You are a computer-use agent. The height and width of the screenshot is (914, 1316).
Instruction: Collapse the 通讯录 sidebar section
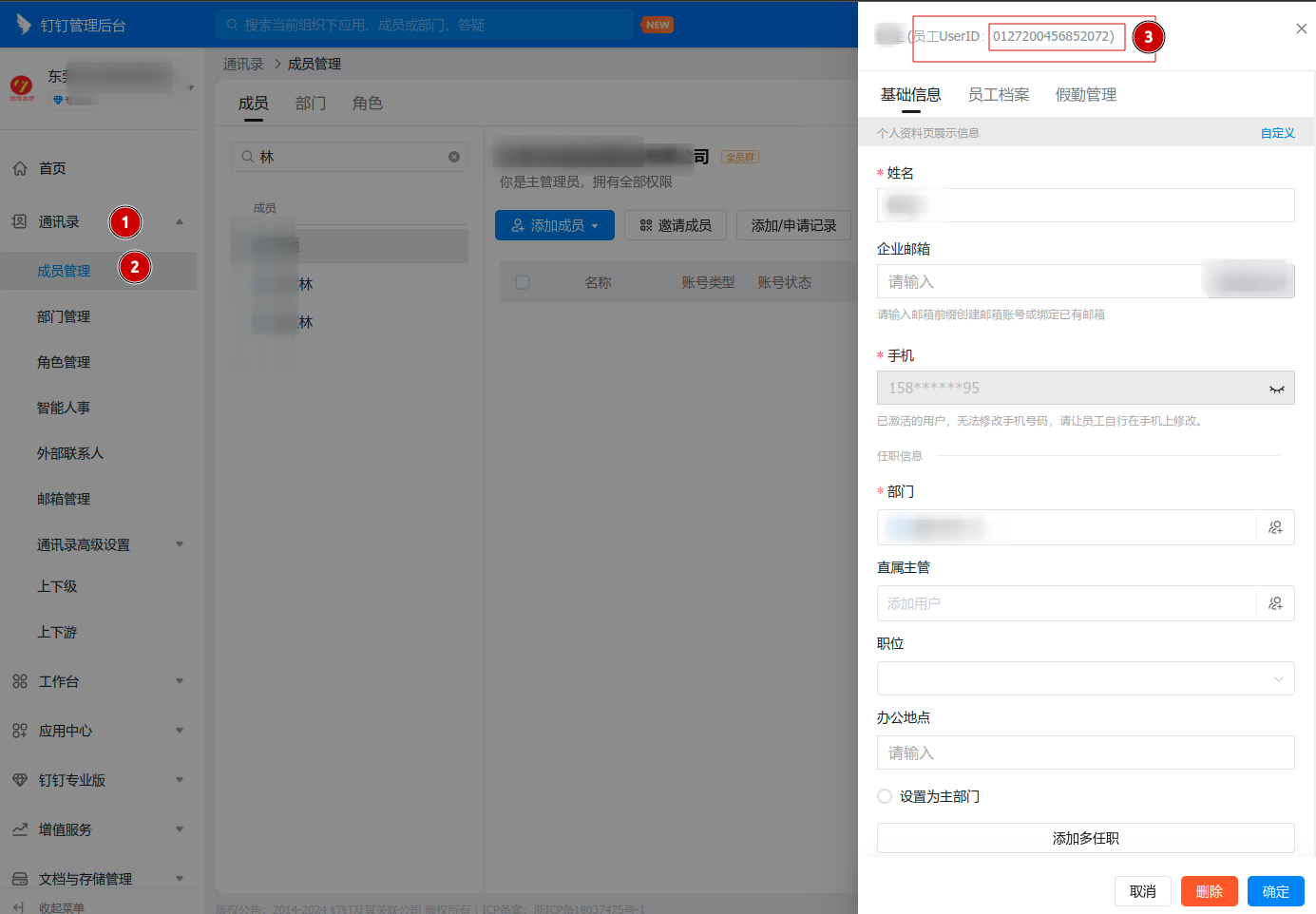click(x=180, y=222)
